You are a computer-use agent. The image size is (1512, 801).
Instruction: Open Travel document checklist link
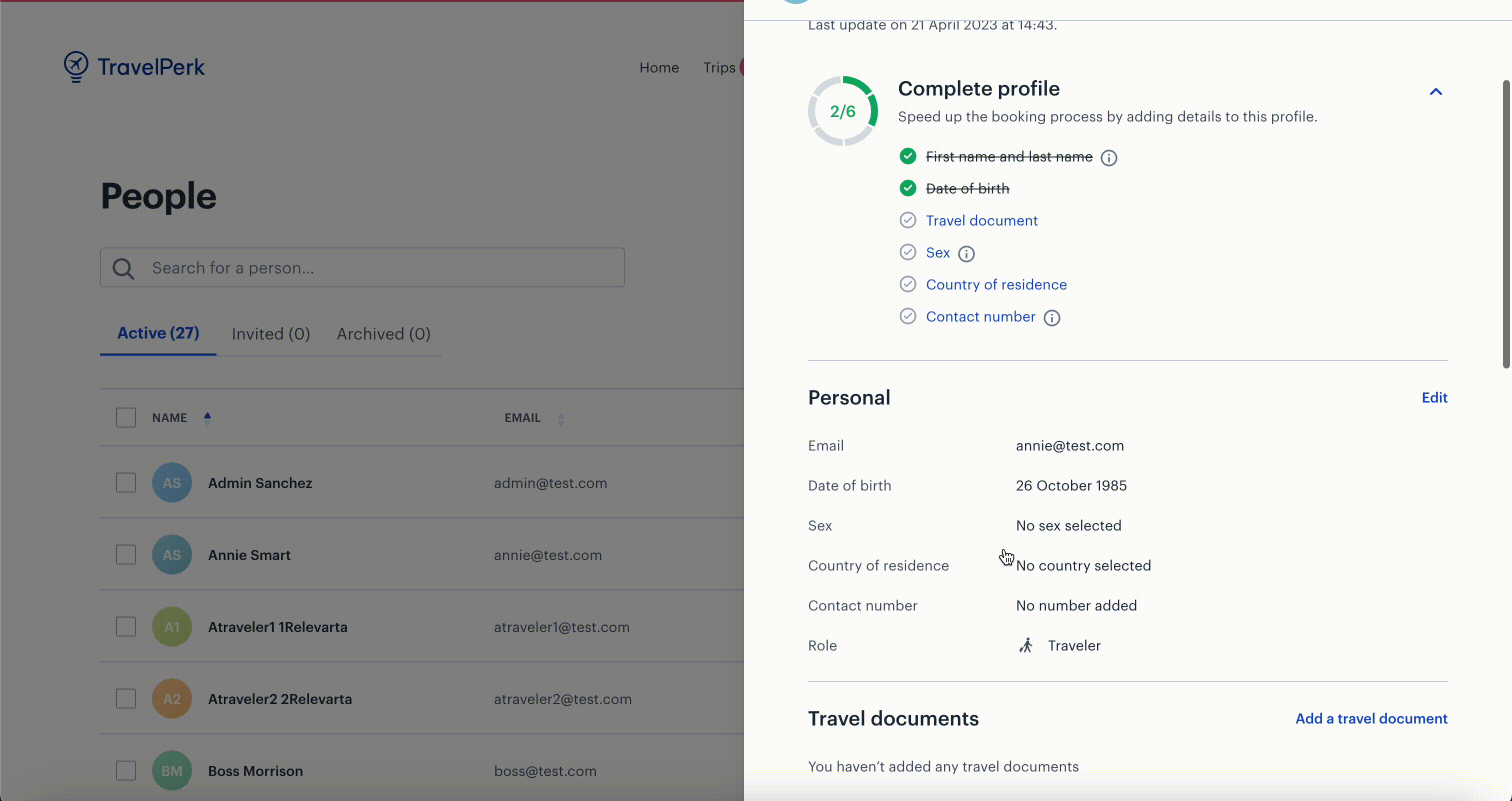[981, 220]
